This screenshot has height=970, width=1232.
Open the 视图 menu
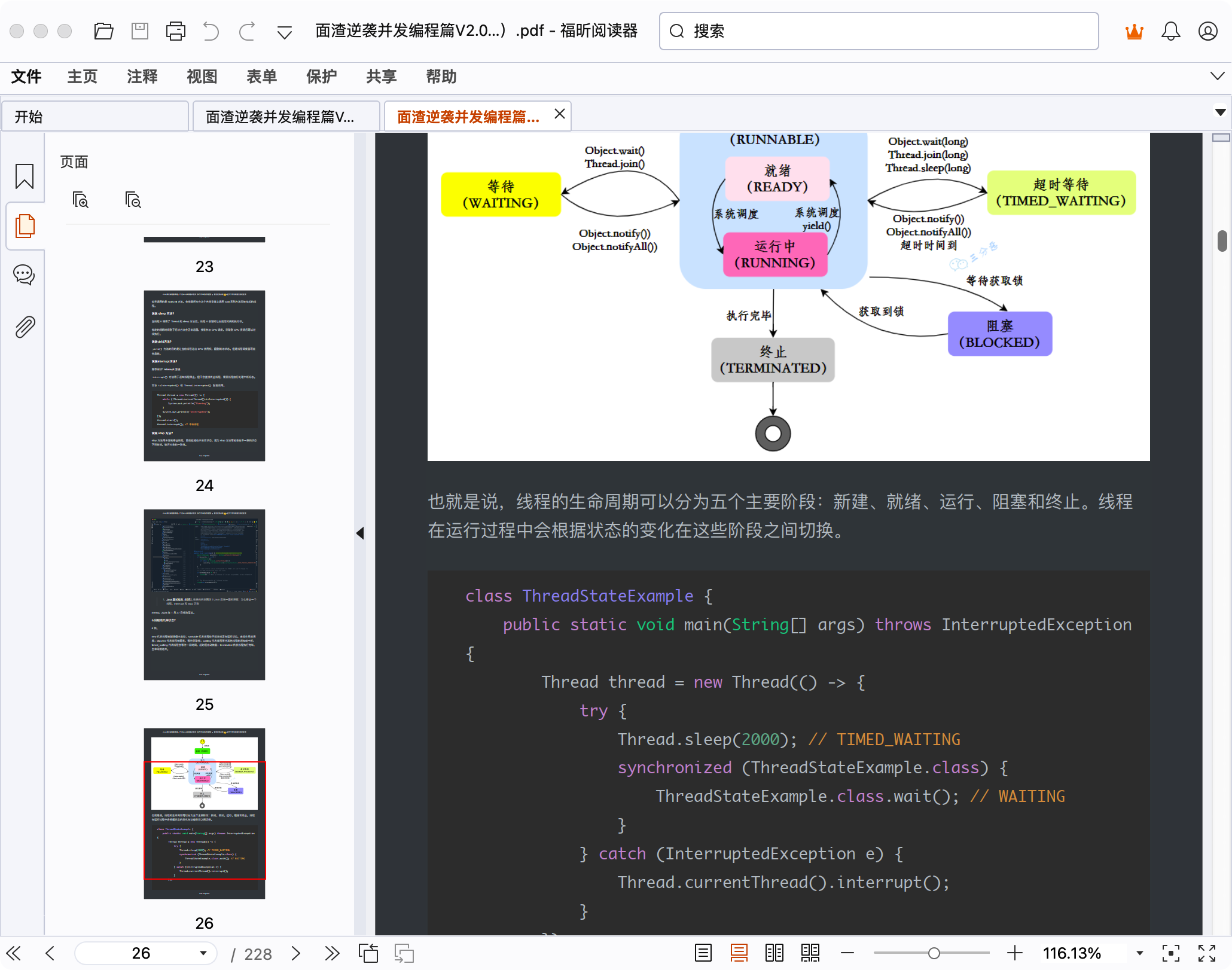202,77
